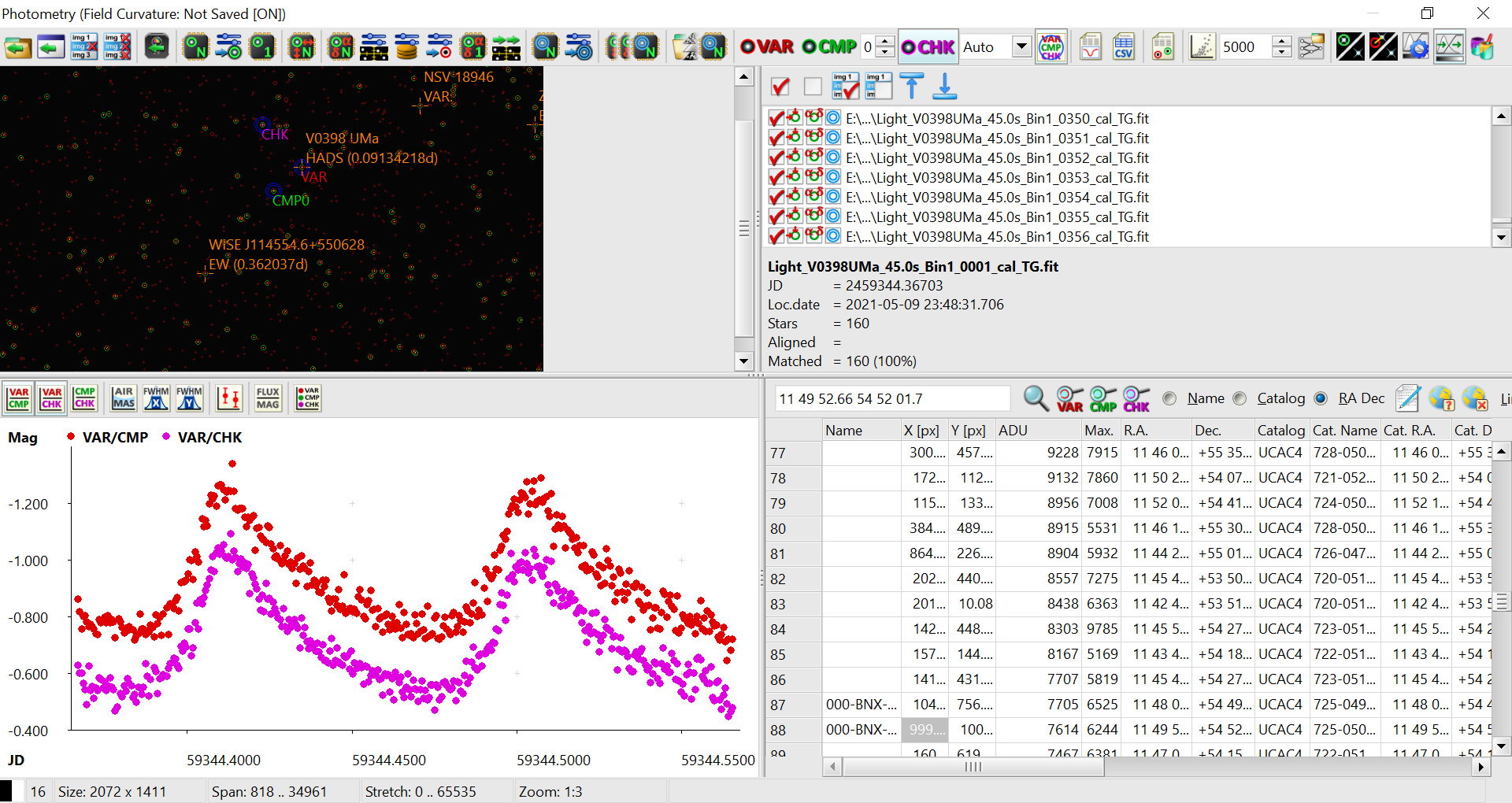Image resolution: width=1512 pixels, height=803 pixels.
Task: Uncheck the Bin1_0350 image file checkbox
Action: tap(776, 119)
